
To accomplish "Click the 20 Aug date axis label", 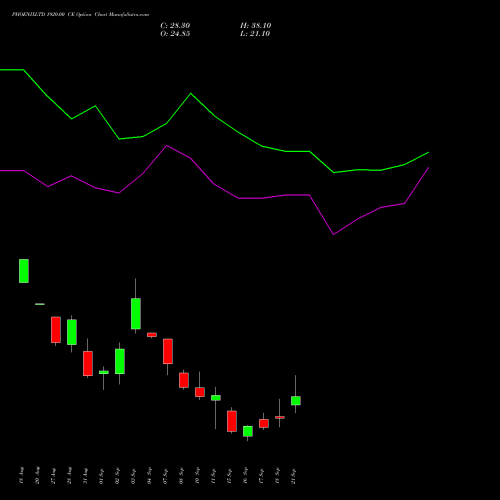I will (x=37, y=475).
